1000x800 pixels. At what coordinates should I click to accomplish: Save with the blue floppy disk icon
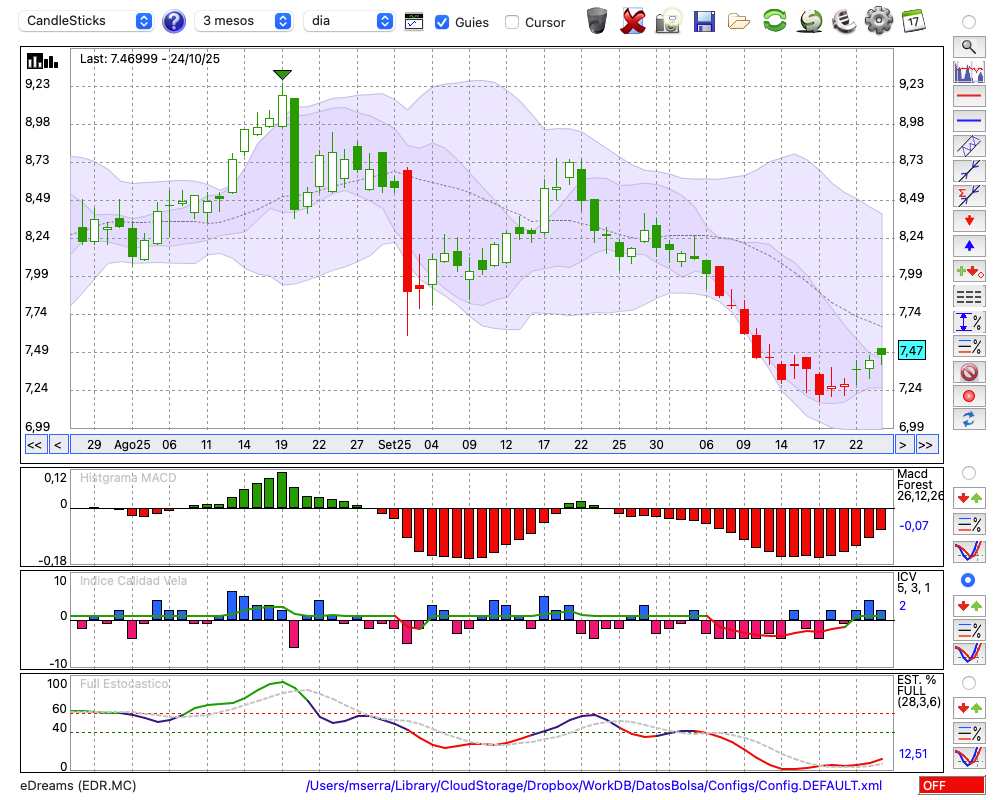point(704,22)
